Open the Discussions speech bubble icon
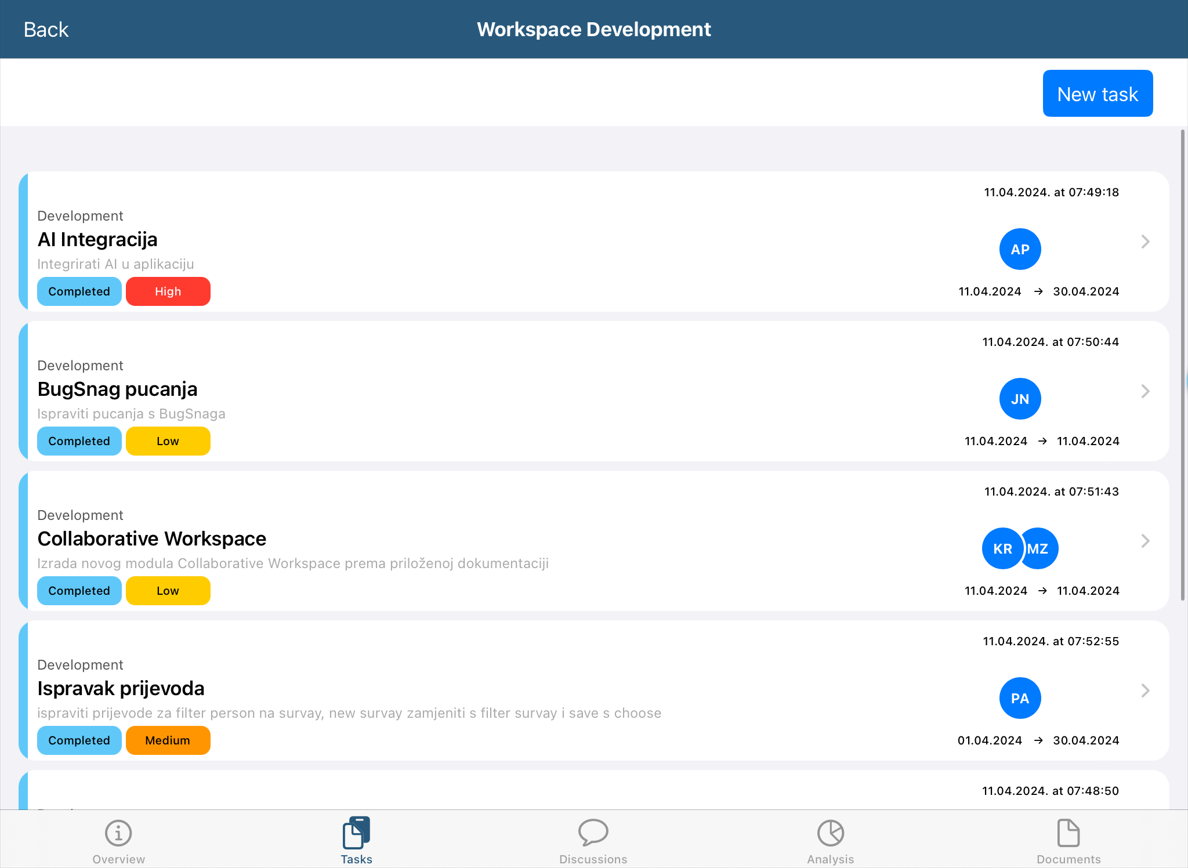This screenshot has width=1188, height=868. [593, 832]
